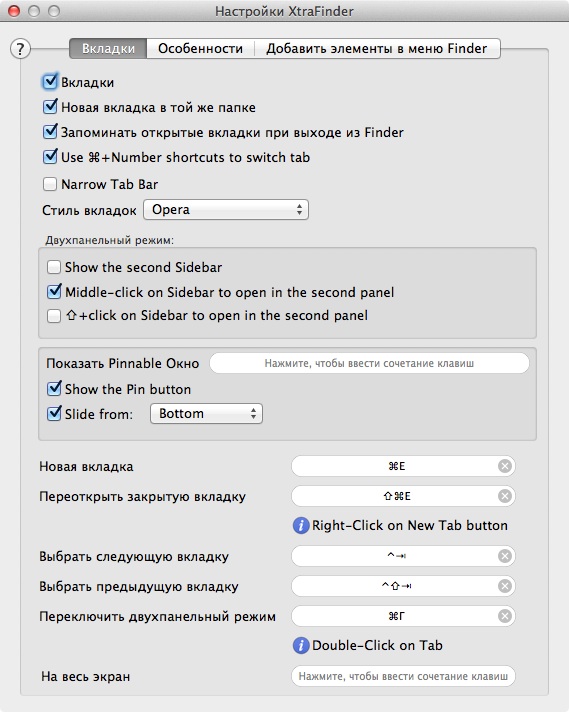Screen dimensions: 569x712
Task: Click info icon next to Double-Click on Tab
Action: coord(301,645)
